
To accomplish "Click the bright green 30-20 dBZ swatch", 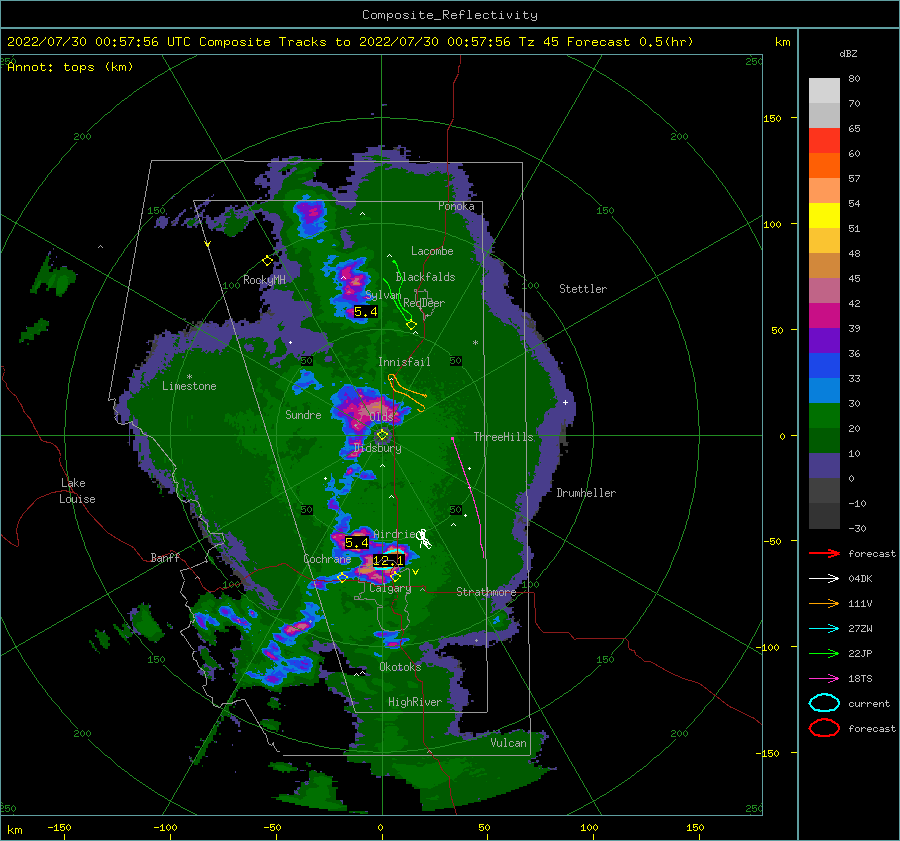I will (824, 416).
